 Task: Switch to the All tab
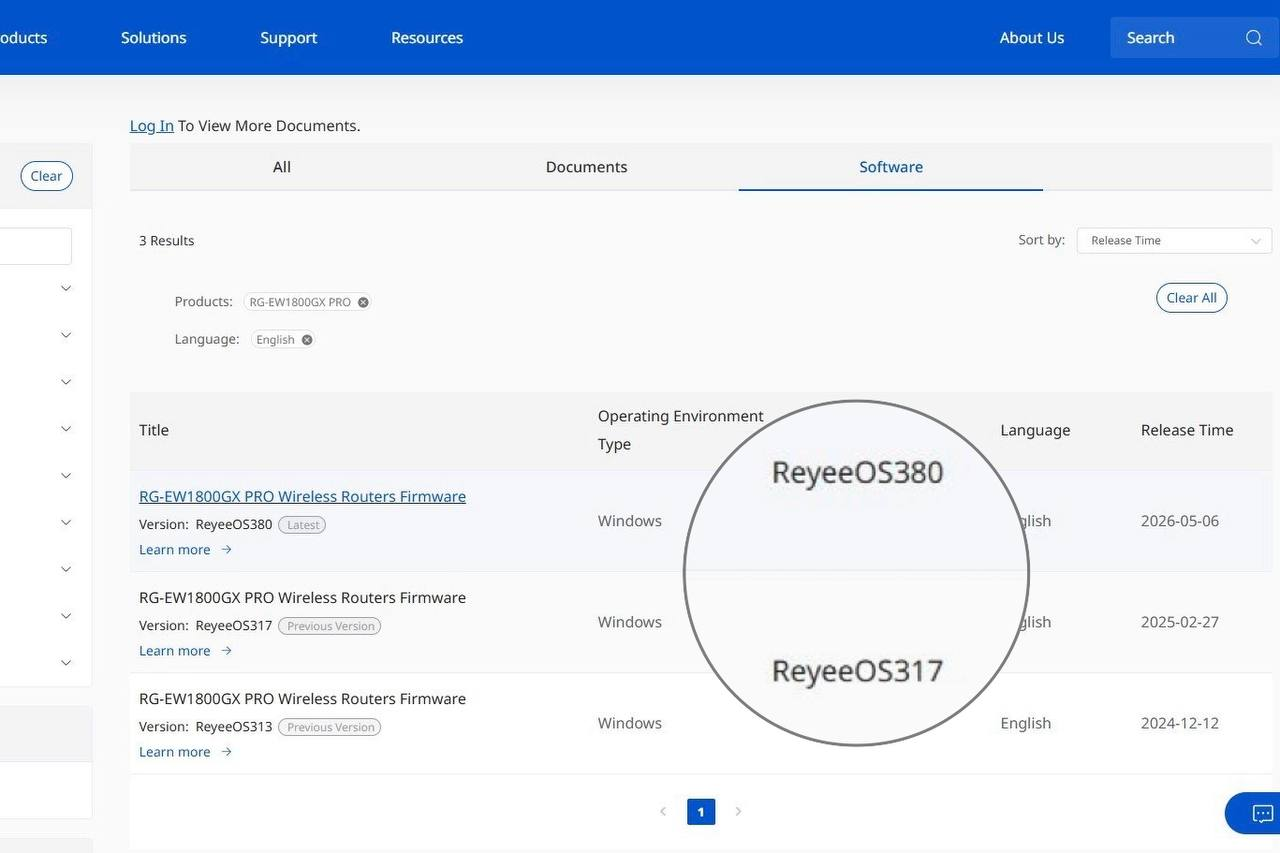pyautogui.click(x=282, y=167)
